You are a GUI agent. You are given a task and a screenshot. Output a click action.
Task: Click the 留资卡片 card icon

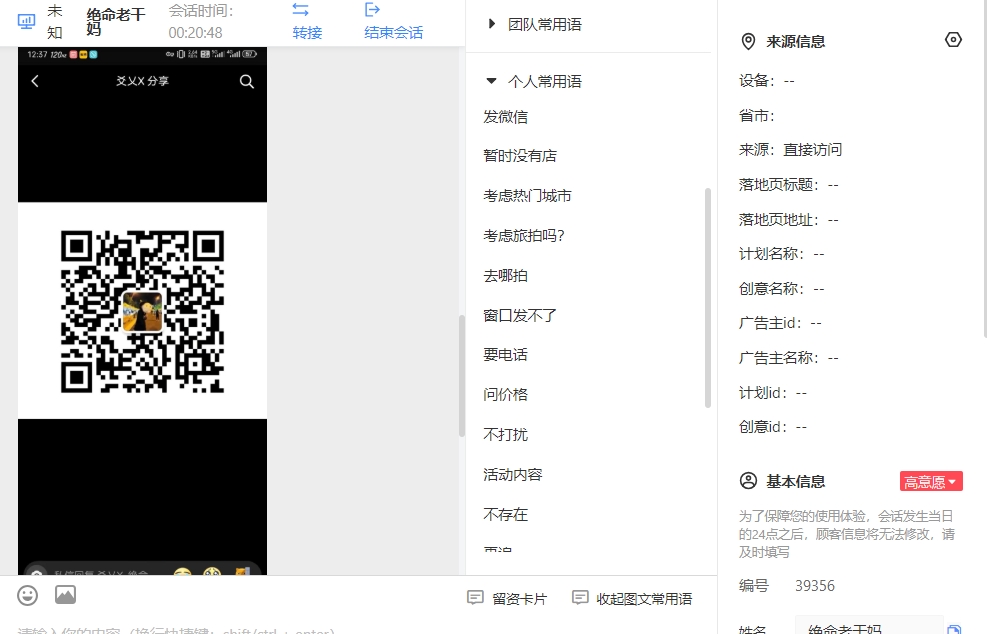coord(475,597)
